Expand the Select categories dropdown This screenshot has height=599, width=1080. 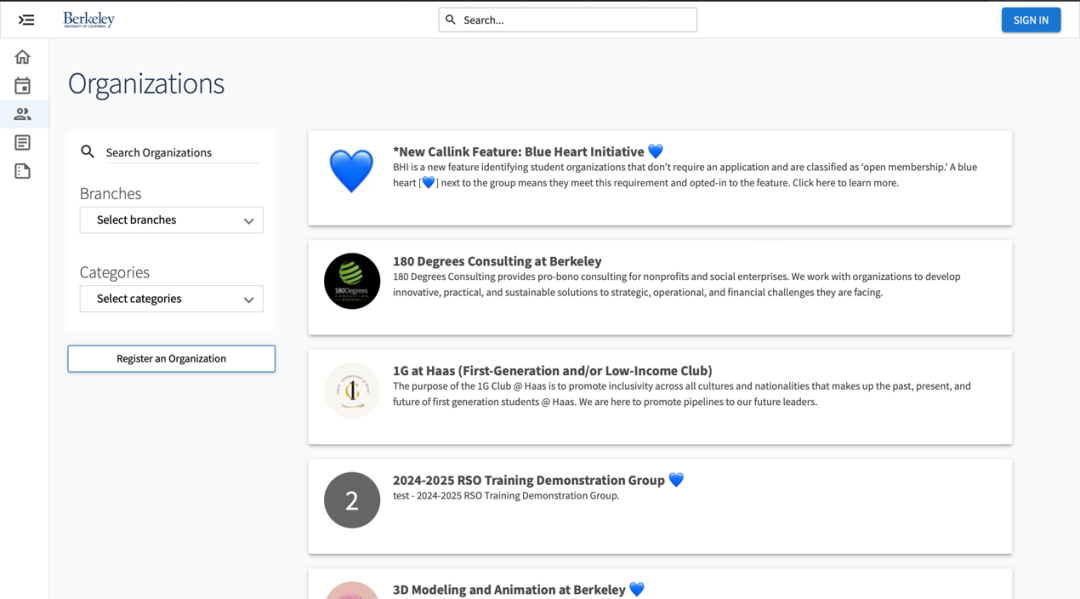point(172,299)
